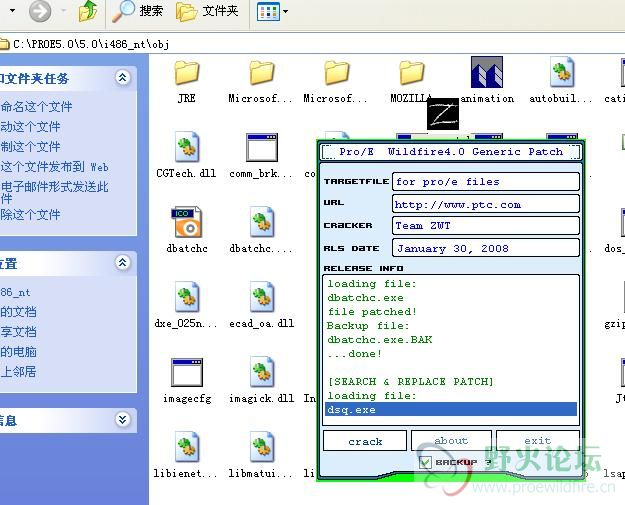625x505 pixels.
Task: Click the about button
Action: coord(451,440)
